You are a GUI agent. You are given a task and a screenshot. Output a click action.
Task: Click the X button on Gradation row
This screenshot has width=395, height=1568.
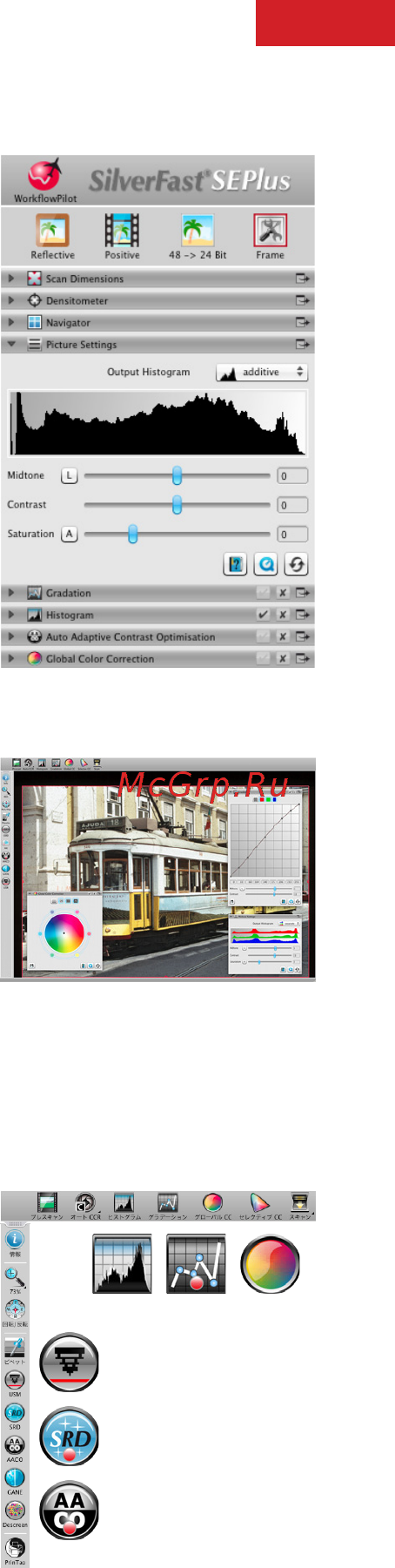click(283, 593)
